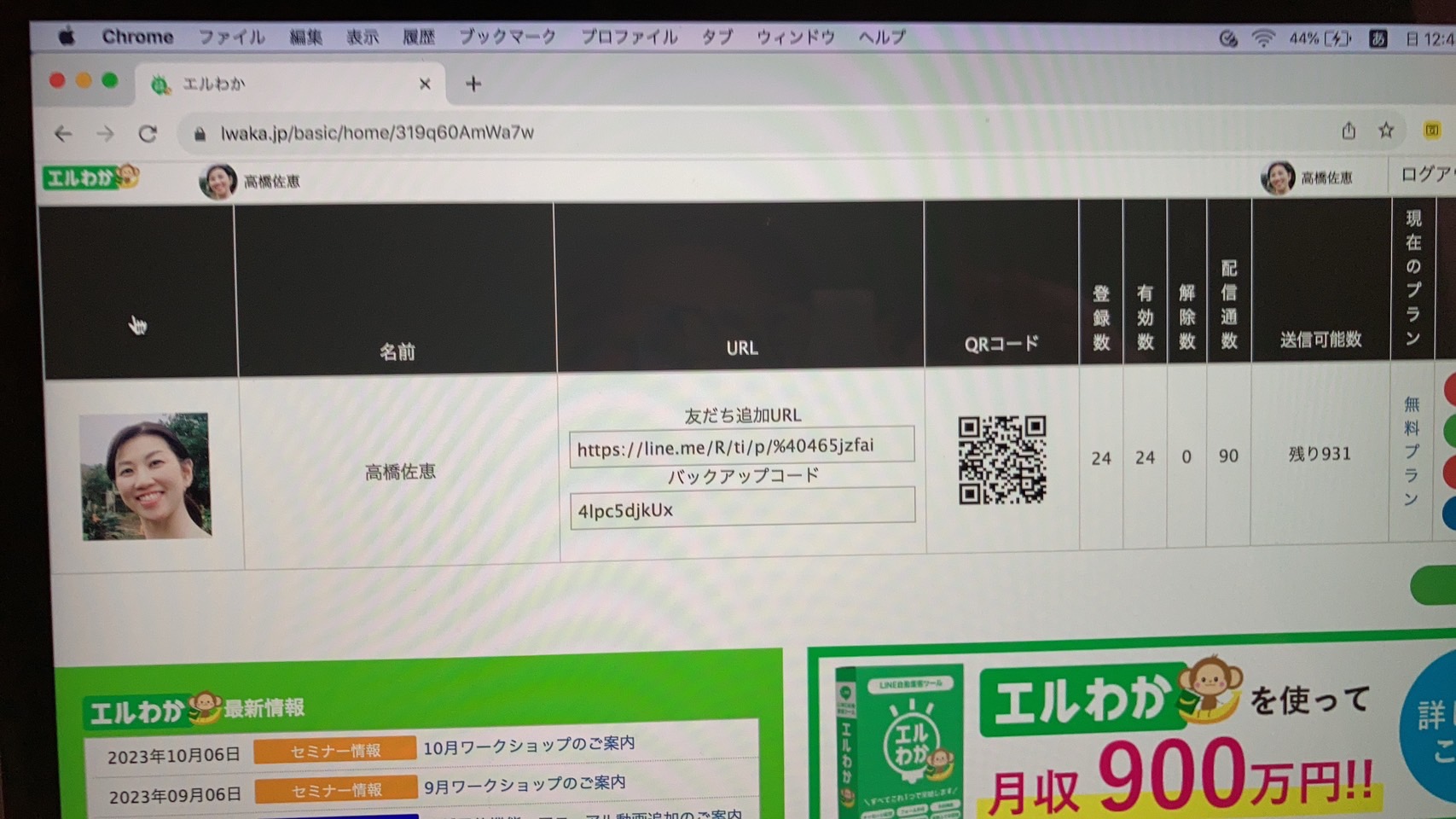Open a new browser tab
Screen dimensions: 1456x819
coord(473,84)
